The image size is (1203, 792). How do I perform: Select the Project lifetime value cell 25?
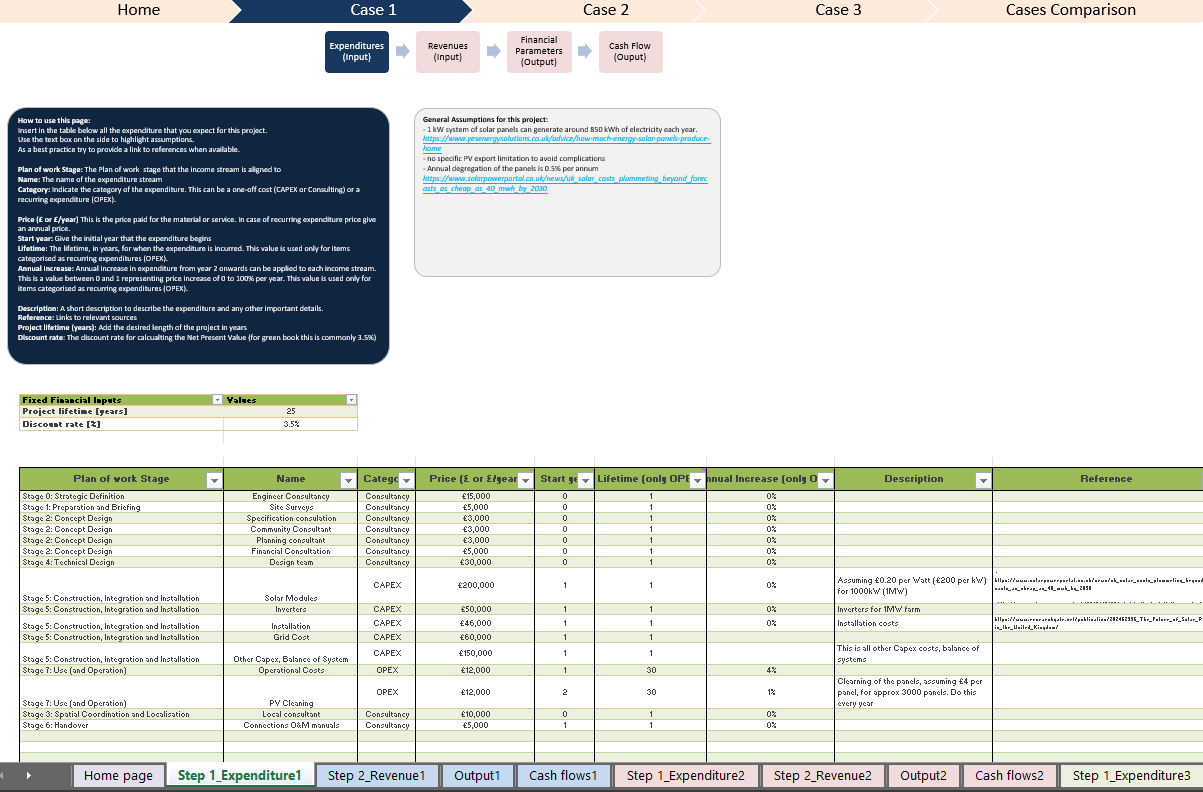[290, 412]
